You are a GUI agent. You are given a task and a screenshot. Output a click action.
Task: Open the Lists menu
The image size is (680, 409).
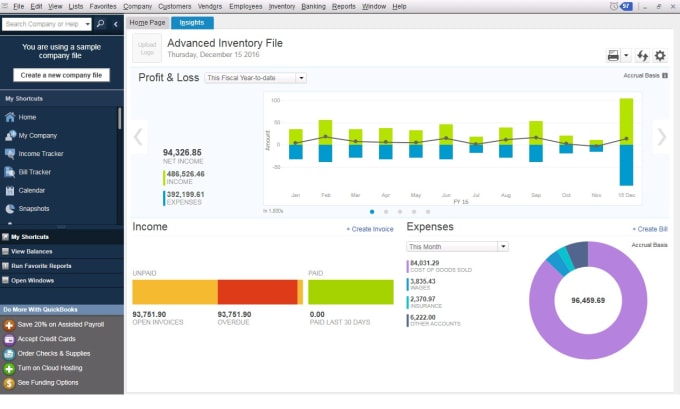(75, 7)
